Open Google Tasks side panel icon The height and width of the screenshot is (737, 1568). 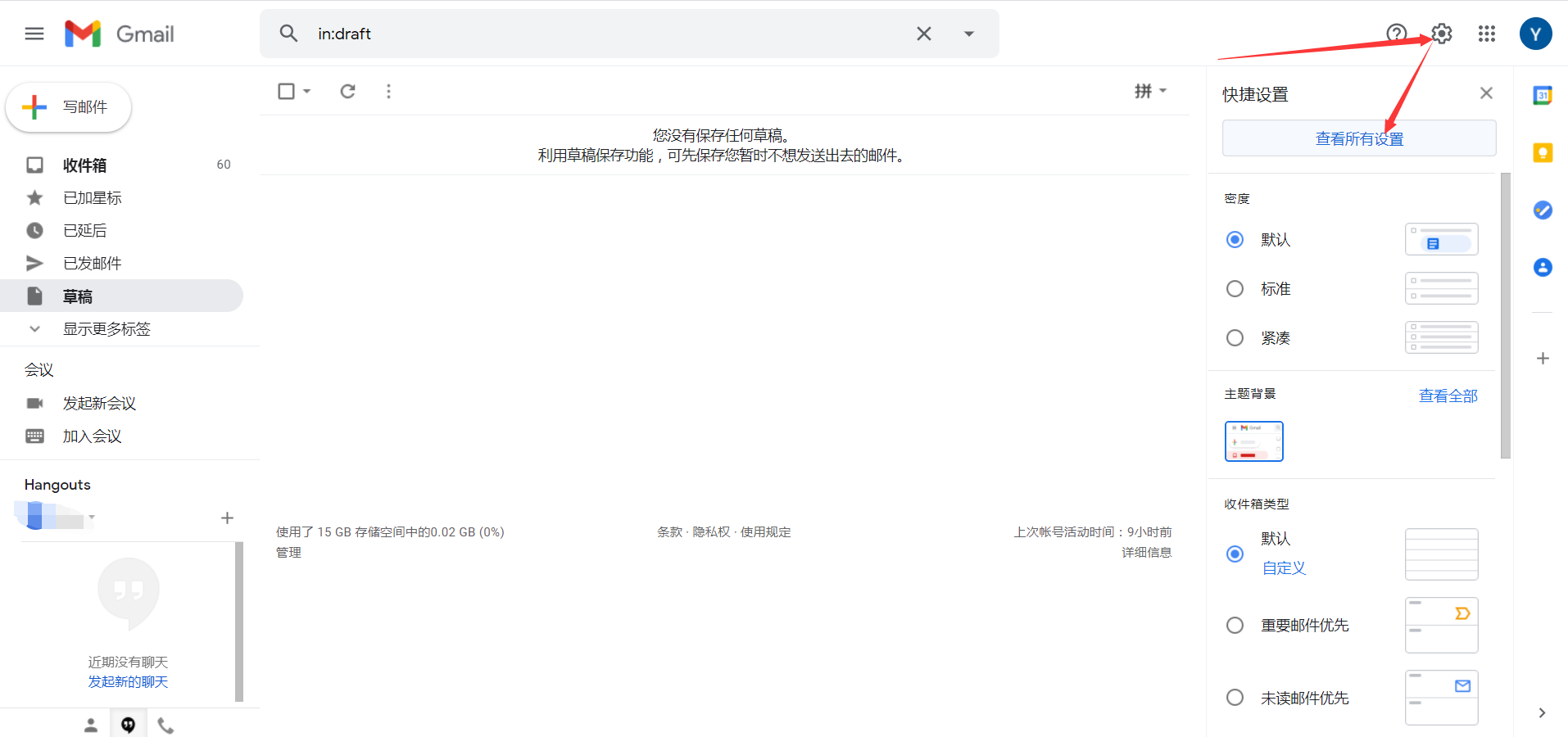(1543, 210)
